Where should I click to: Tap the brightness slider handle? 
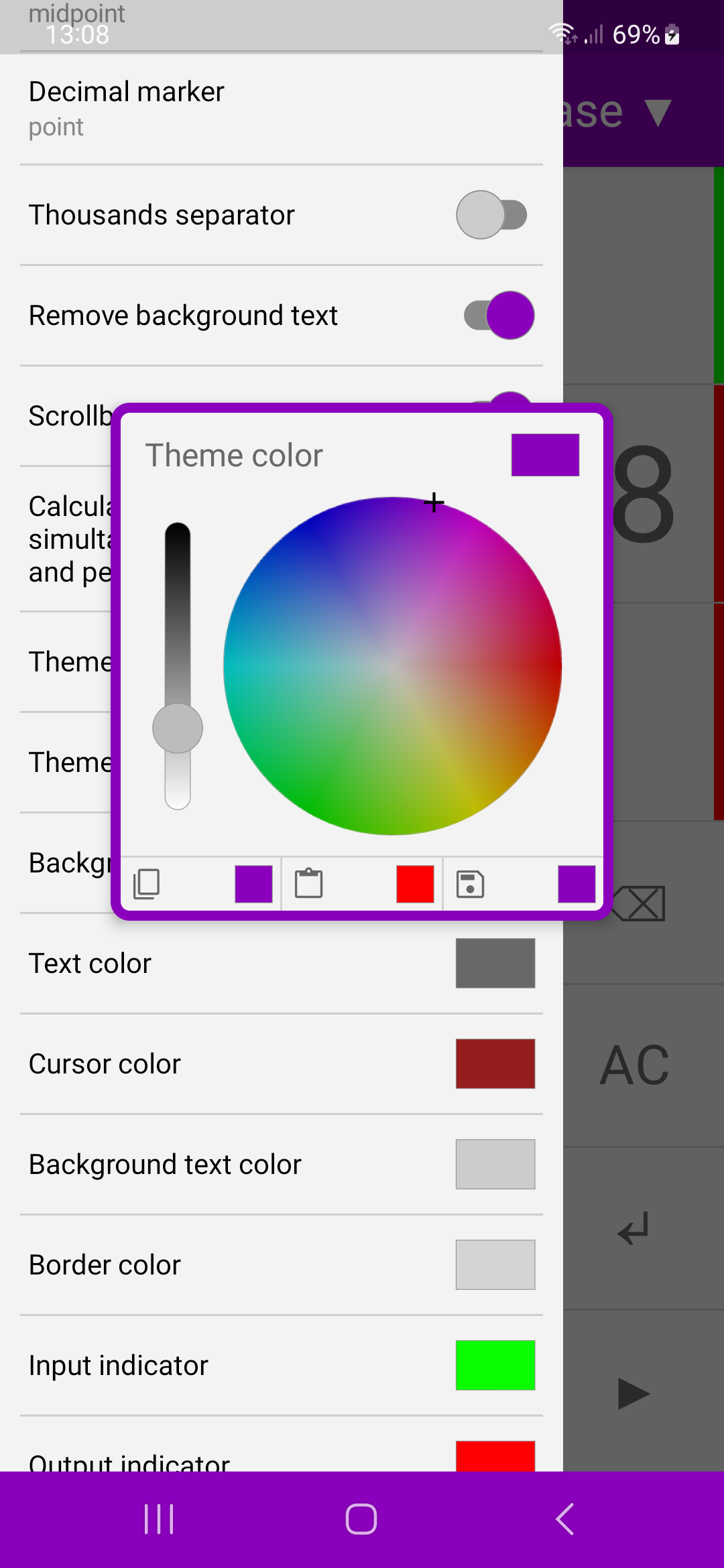[x=178, y=728]
